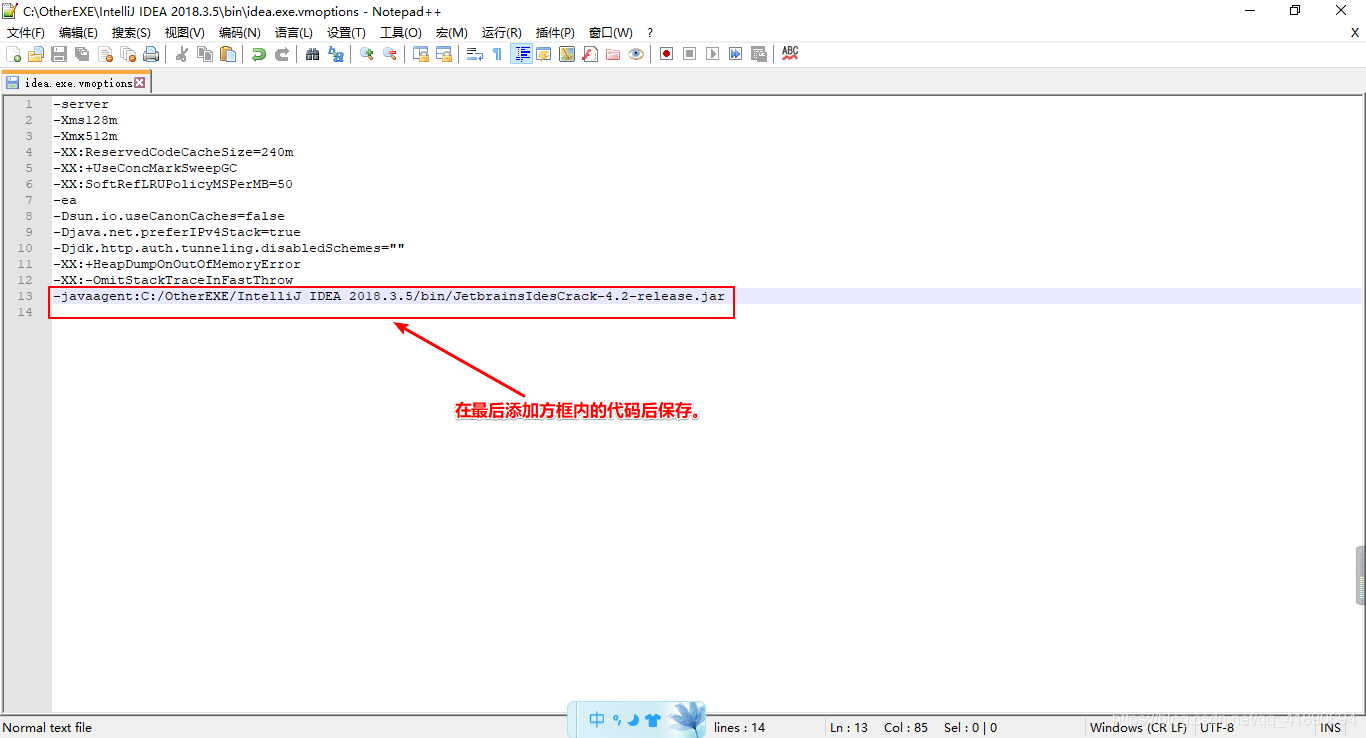Click line number 14 in the margin
This screenshot has width=1366, height=738.
coord(26,312)
